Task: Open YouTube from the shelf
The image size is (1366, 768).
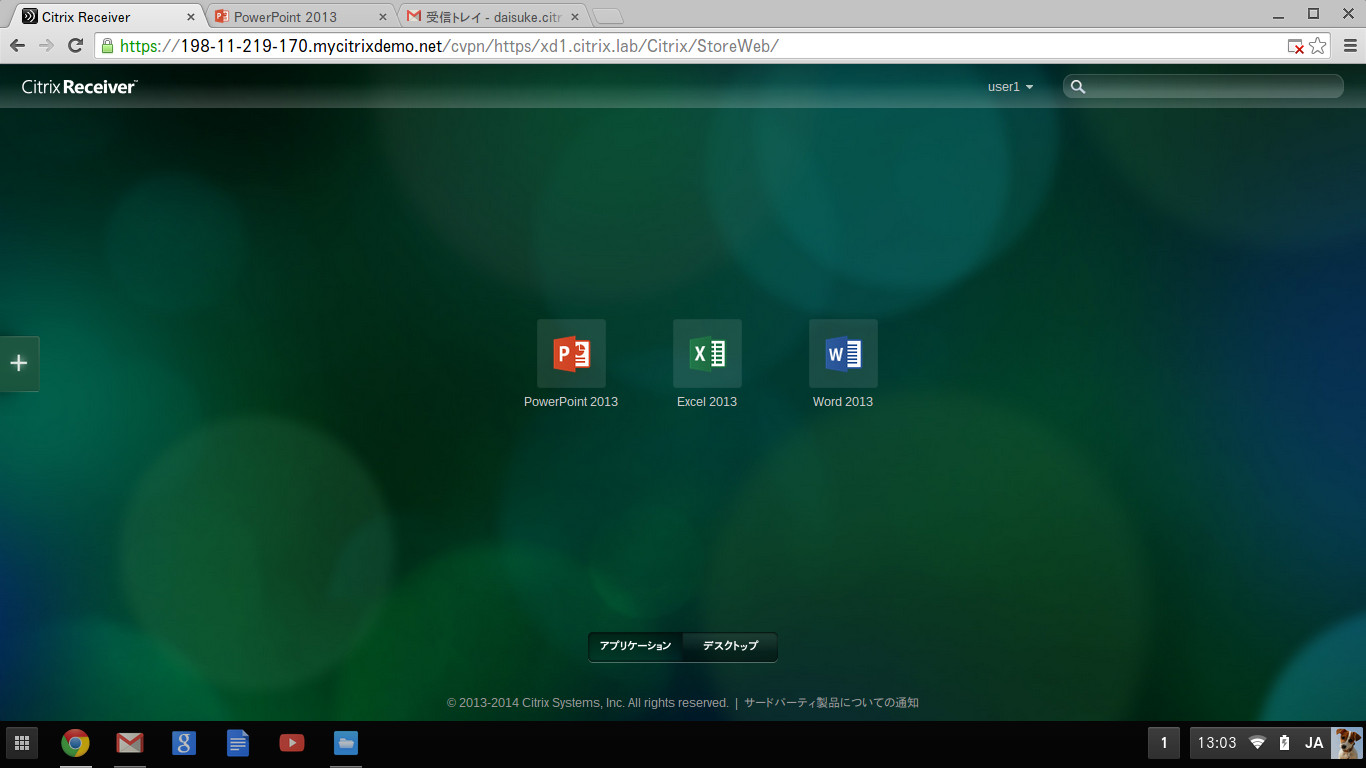Action: tap(291, 743)
